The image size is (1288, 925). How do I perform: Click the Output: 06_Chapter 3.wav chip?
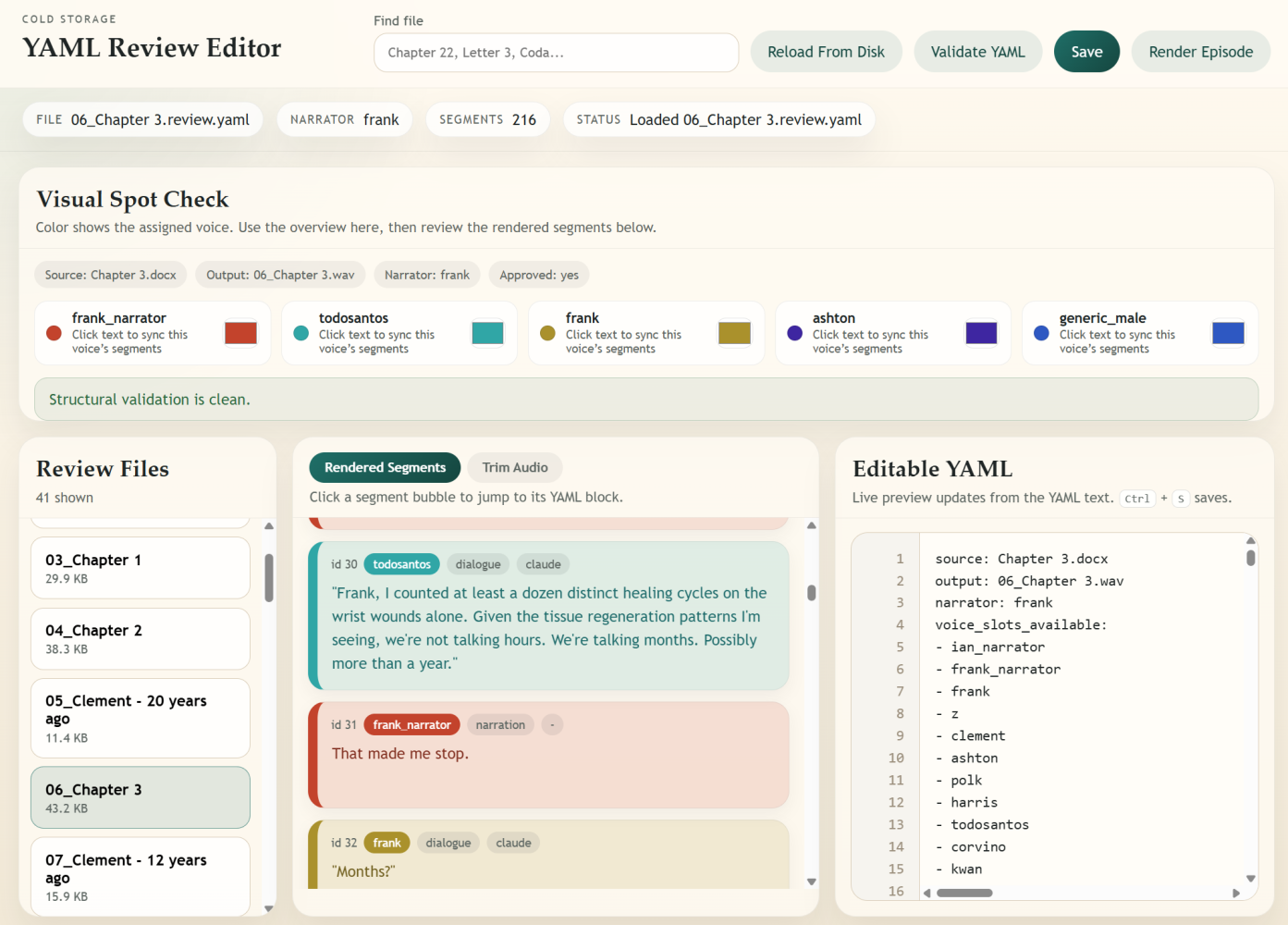280,275
